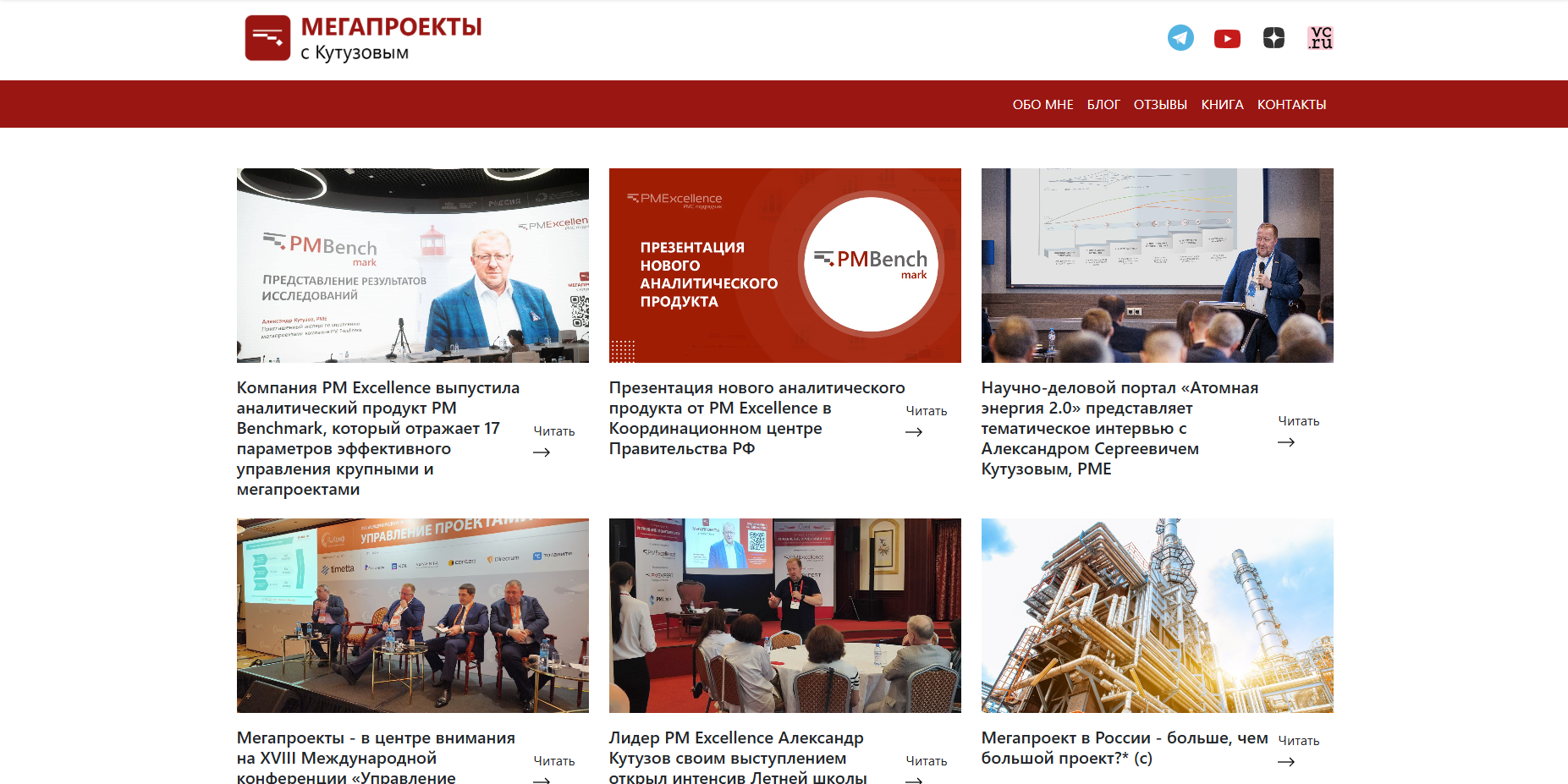Screen dimensions: 1568x784
Task: Click arrow beside Мегапроект в России article
Action: [x=1286, y=762]
